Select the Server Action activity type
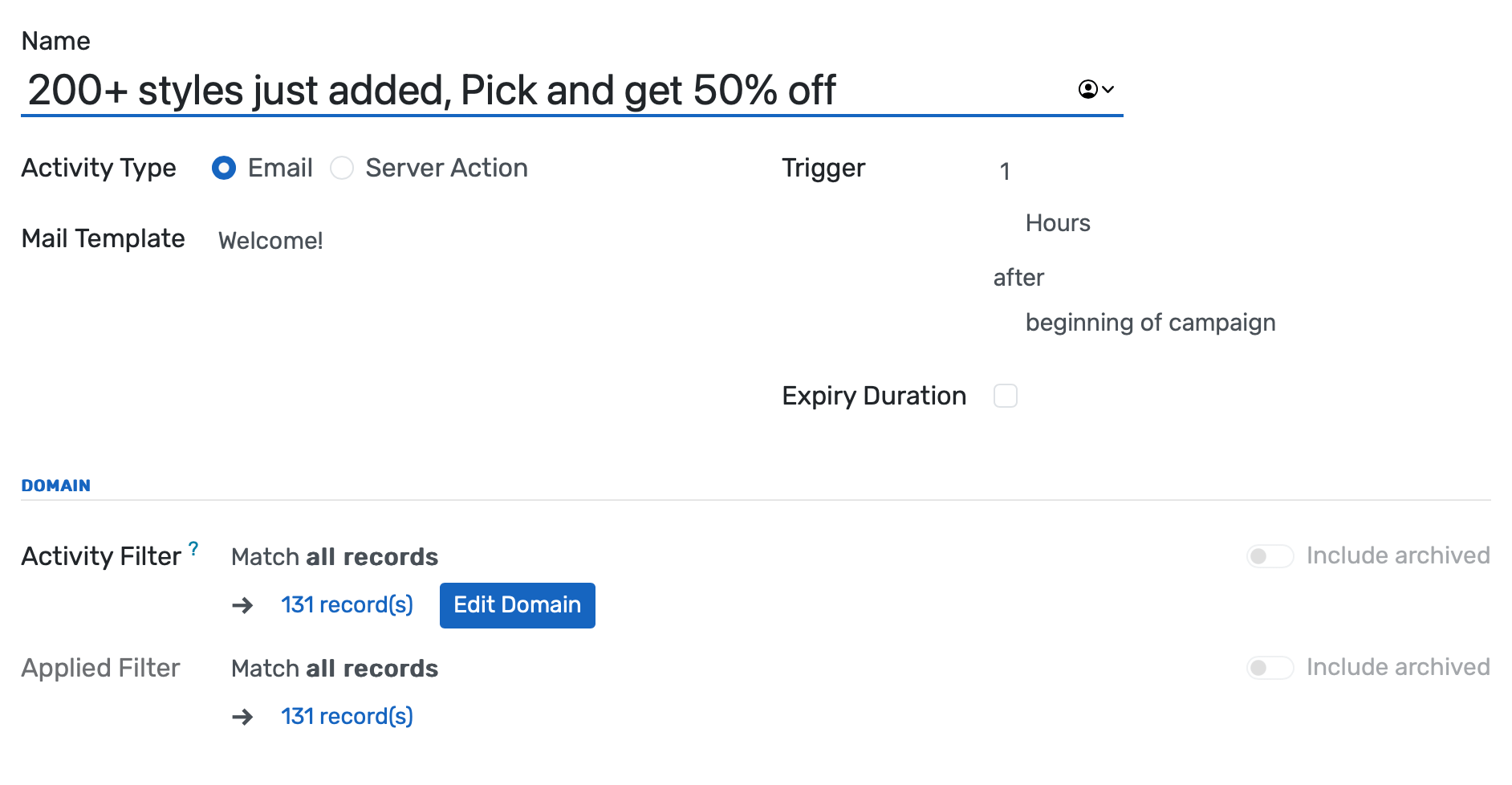The height and width of the screenshot is (785, 1512). pos(343,169)
